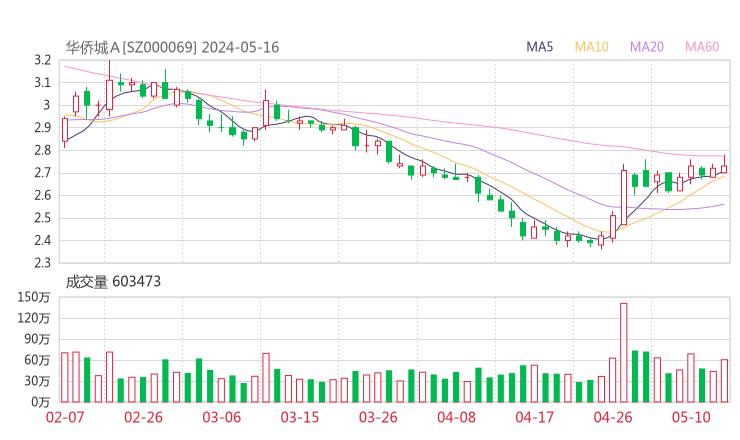Select the tallest red volume bar near 04-26

pos(623,353)
